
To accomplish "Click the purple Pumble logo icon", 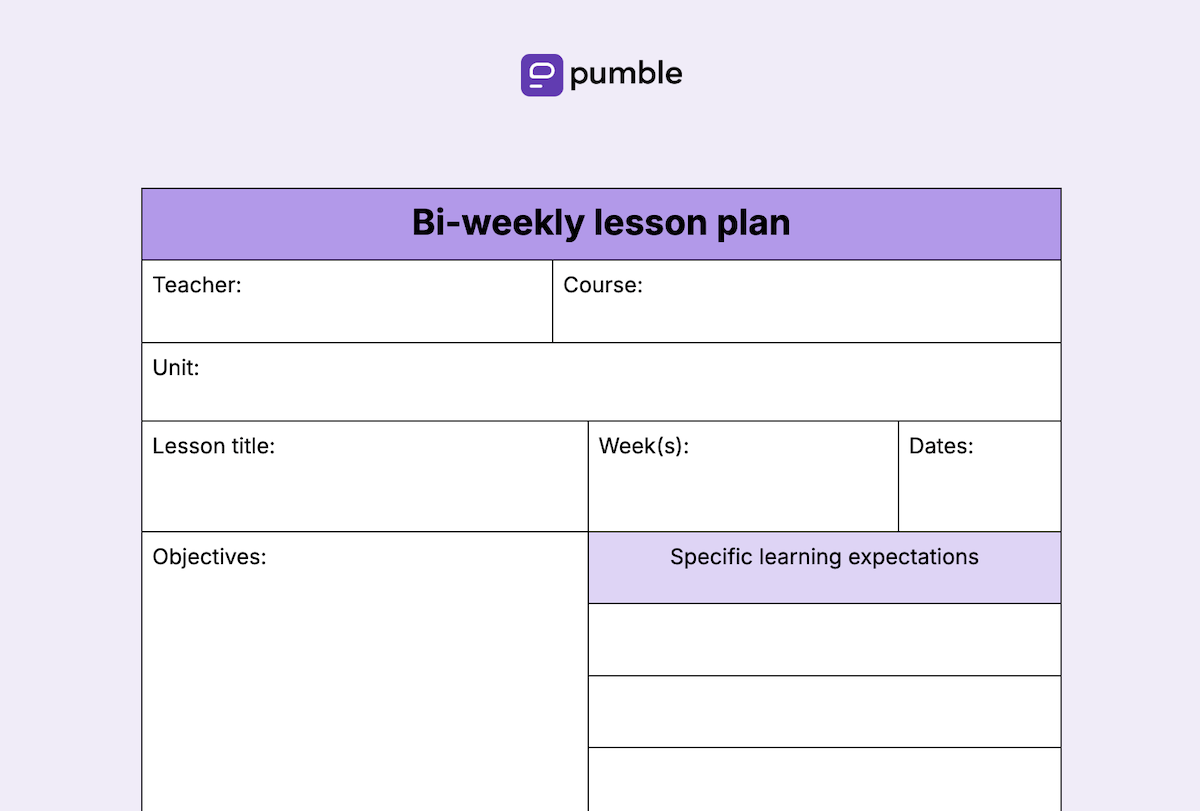I will [542, 75].
